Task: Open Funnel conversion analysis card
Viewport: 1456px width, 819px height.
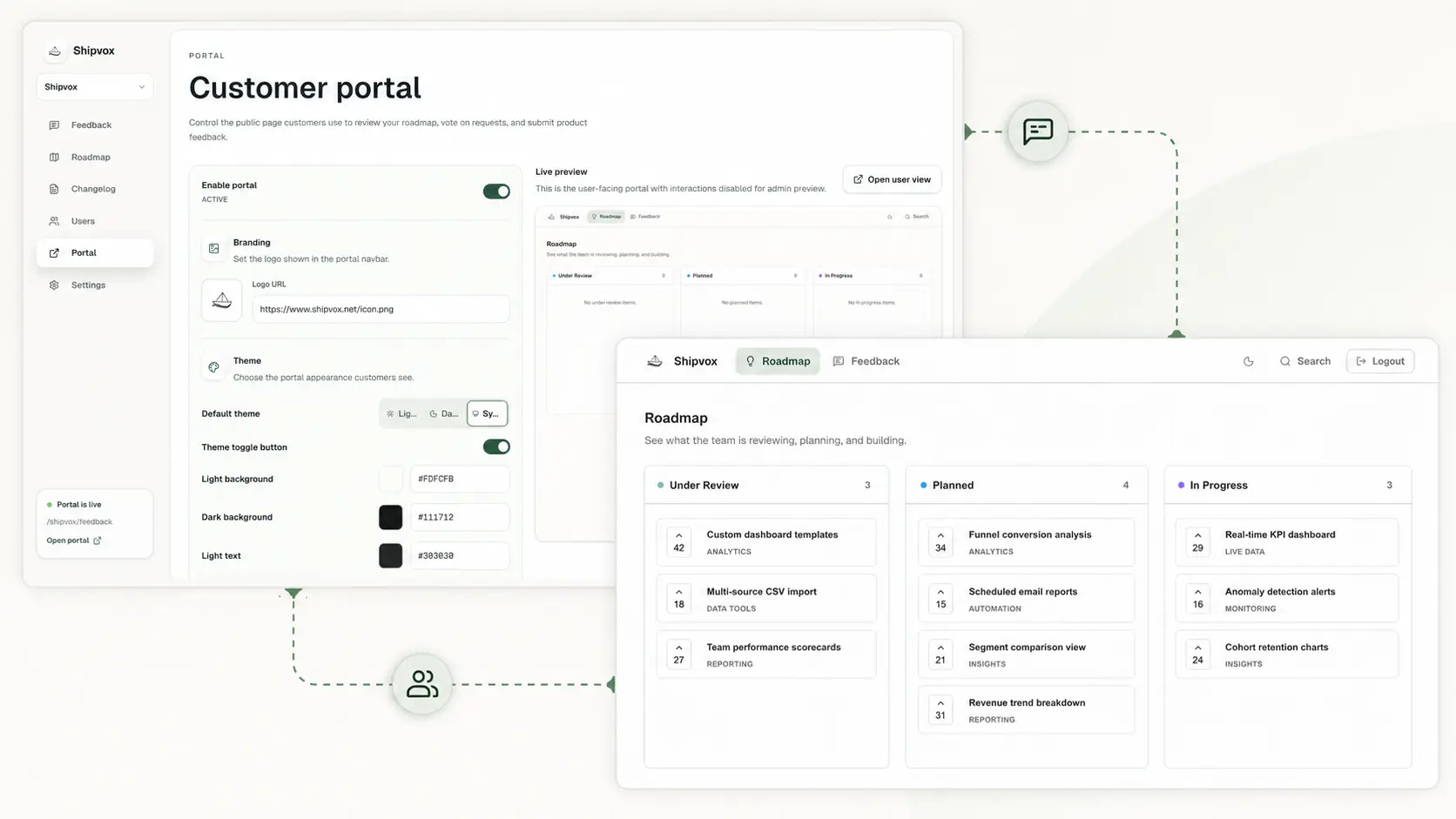Action: (1027, 542)
